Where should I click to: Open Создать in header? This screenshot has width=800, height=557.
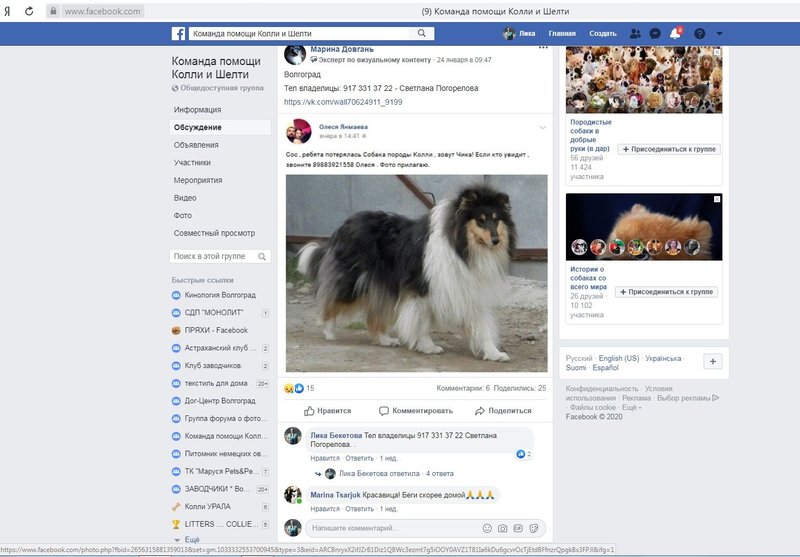coord(603,34)
